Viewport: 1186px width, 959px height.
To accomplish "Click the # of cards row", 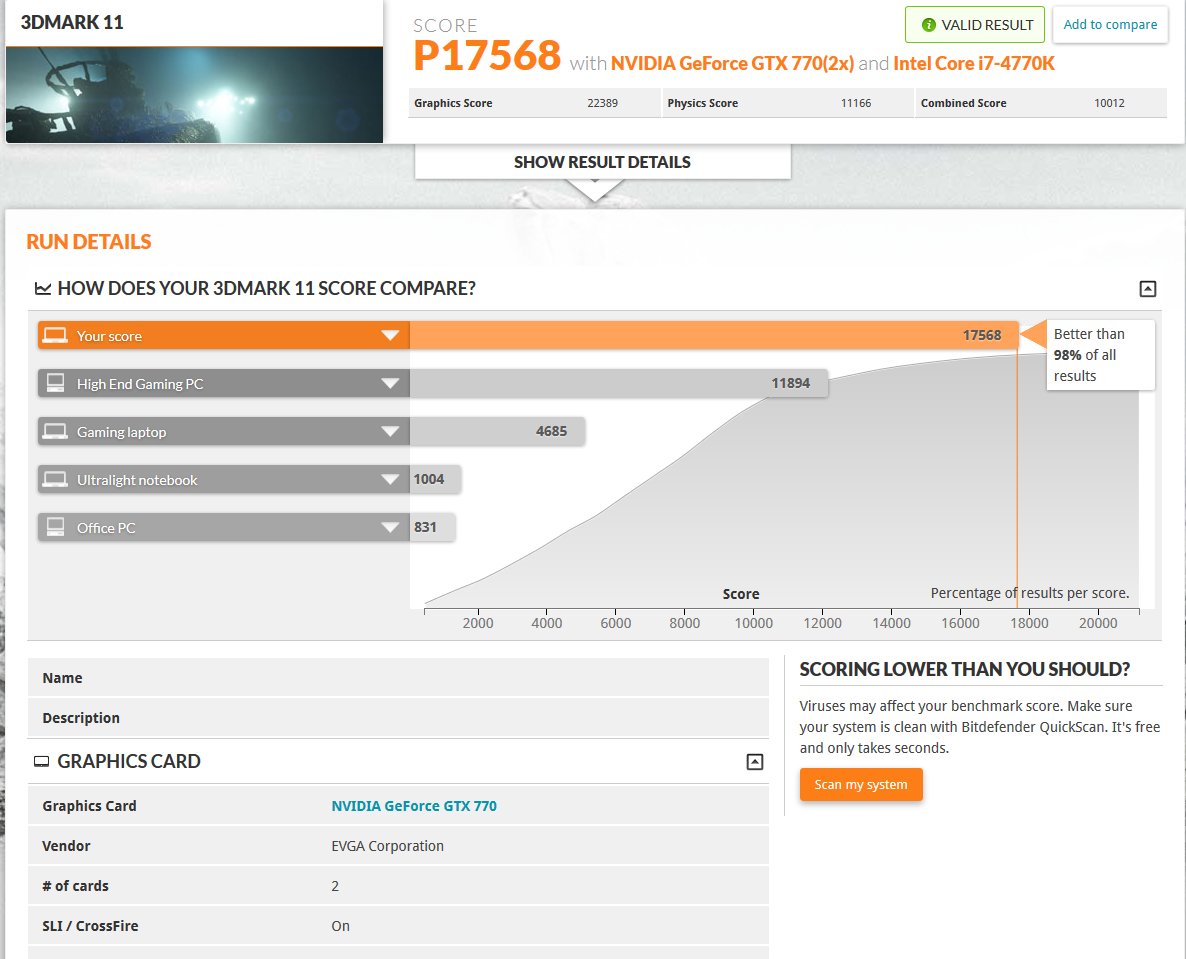I will (398, 886).
